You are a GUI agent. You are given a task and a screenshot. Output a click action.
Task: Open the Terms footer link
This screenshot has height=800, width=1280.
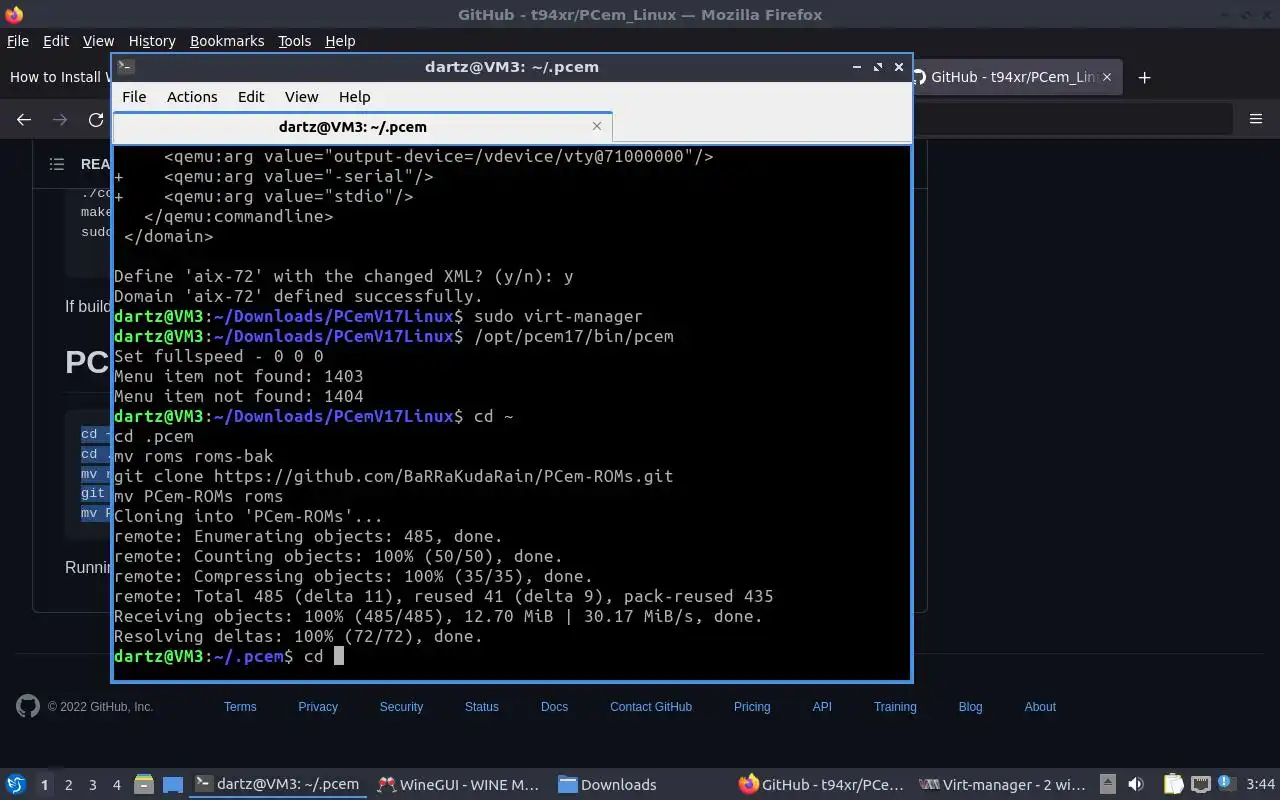point(240,707)
